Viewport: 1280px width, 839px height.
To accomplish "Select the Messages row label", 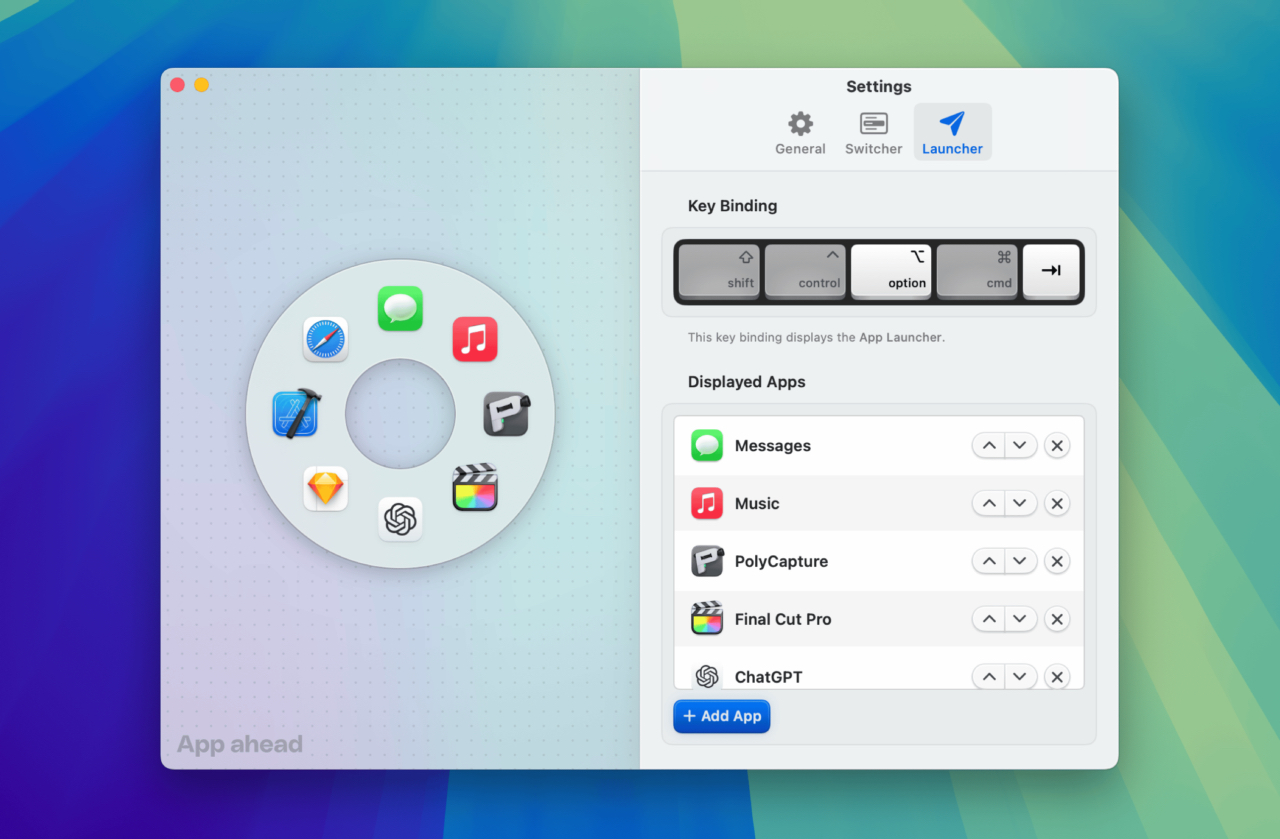I will tap(773, 446).
